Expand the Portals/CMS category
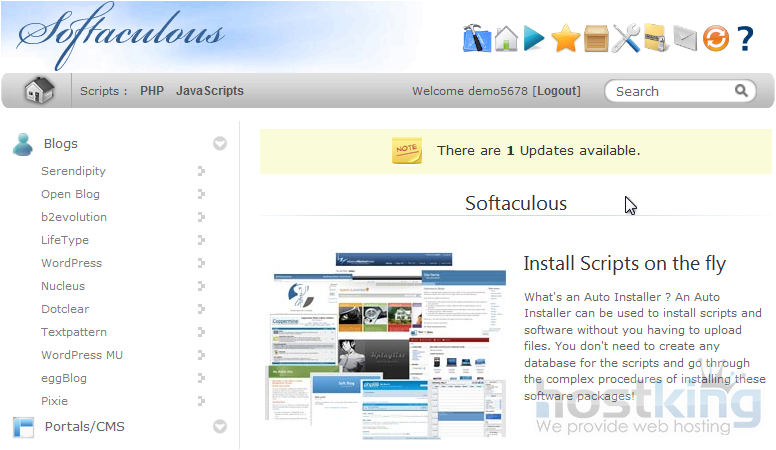Viewport: 776px width, 450px height. click(x=220, y=427)
